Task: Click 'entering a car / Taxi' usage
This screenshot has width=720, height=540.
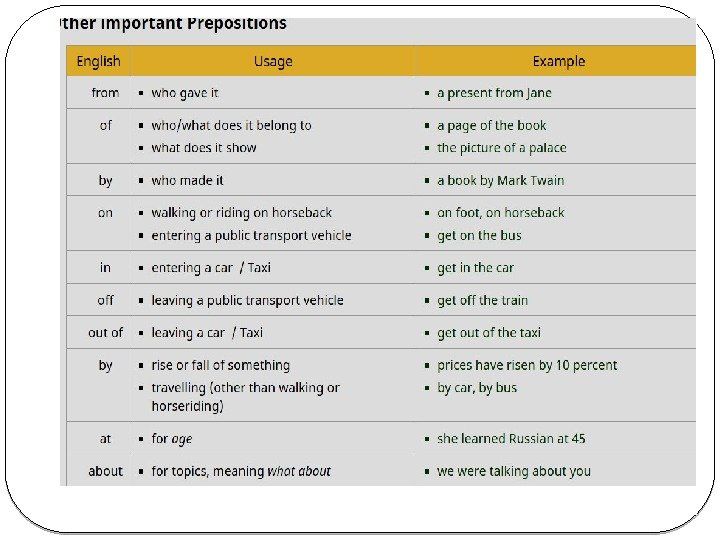Action: [x=211, y=268]
